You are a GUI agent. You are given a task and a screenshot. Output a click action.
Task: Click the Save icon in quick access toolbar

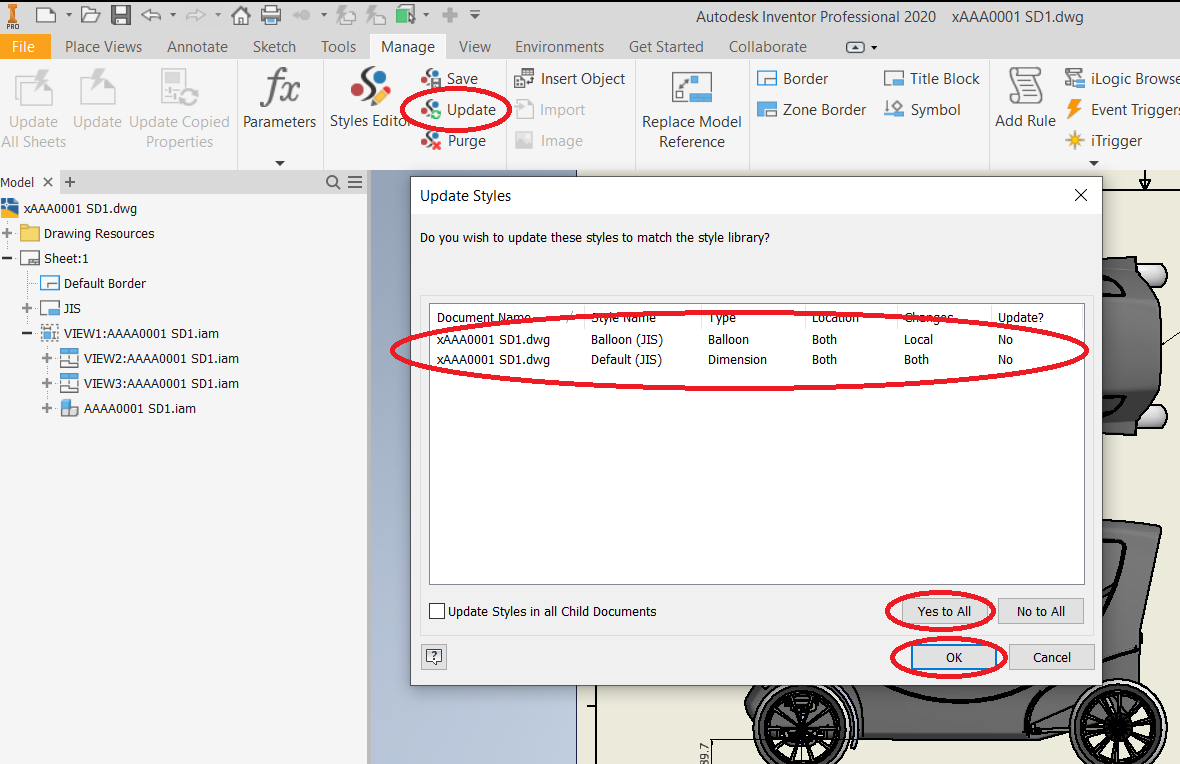121,15
